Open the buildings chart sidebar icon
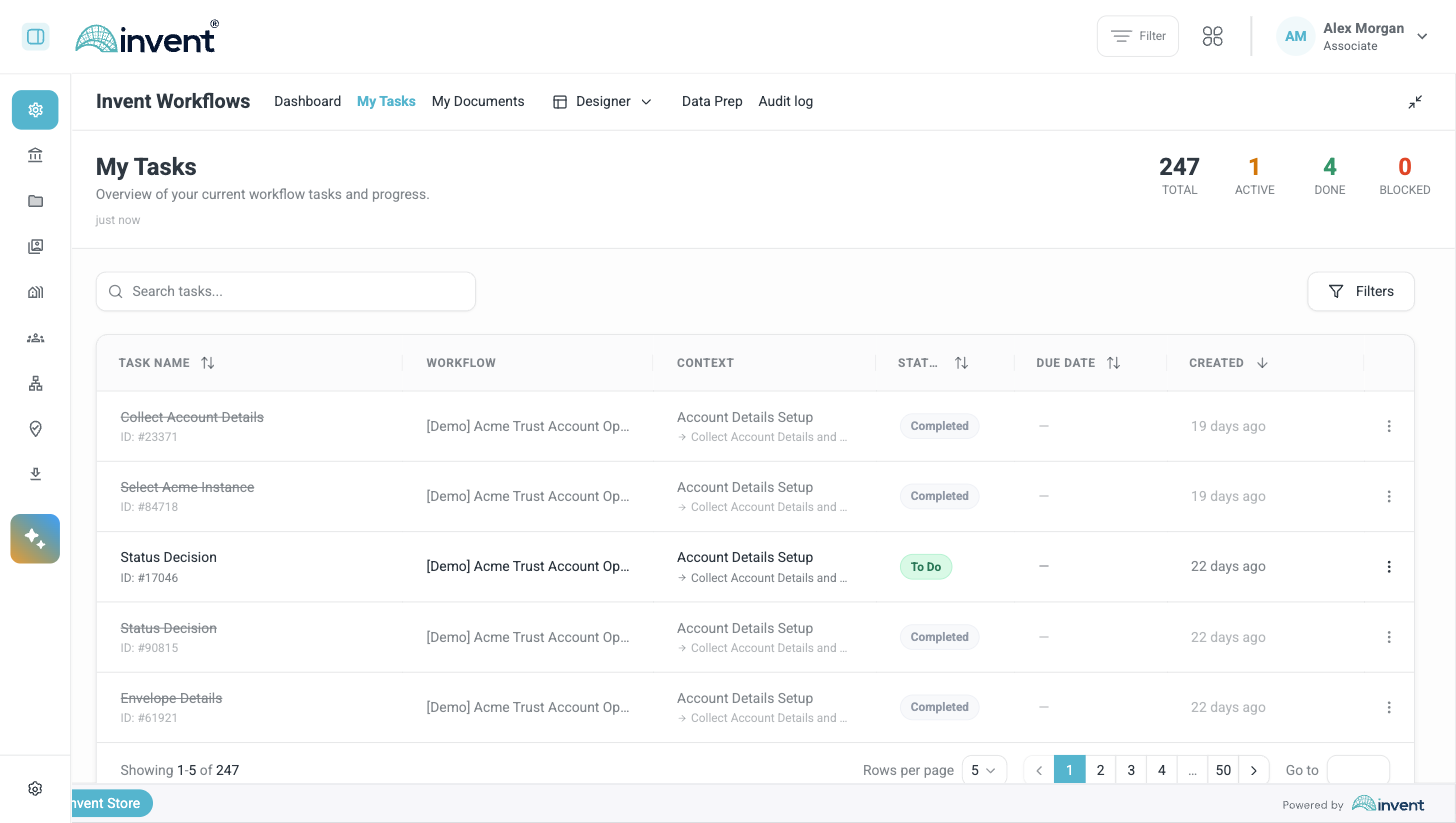Image resolution: width=1456 pixels, height=823 pixels. 35,292
